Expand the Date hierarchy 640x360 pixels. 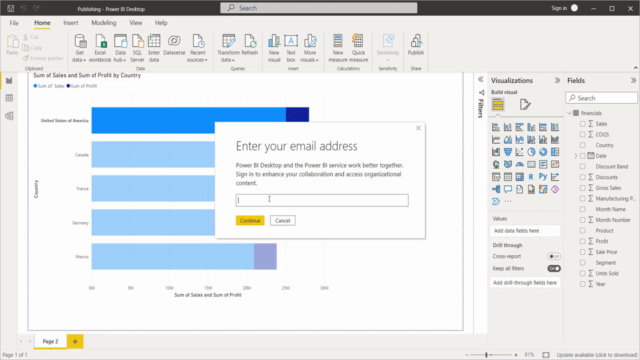(576, 156)
